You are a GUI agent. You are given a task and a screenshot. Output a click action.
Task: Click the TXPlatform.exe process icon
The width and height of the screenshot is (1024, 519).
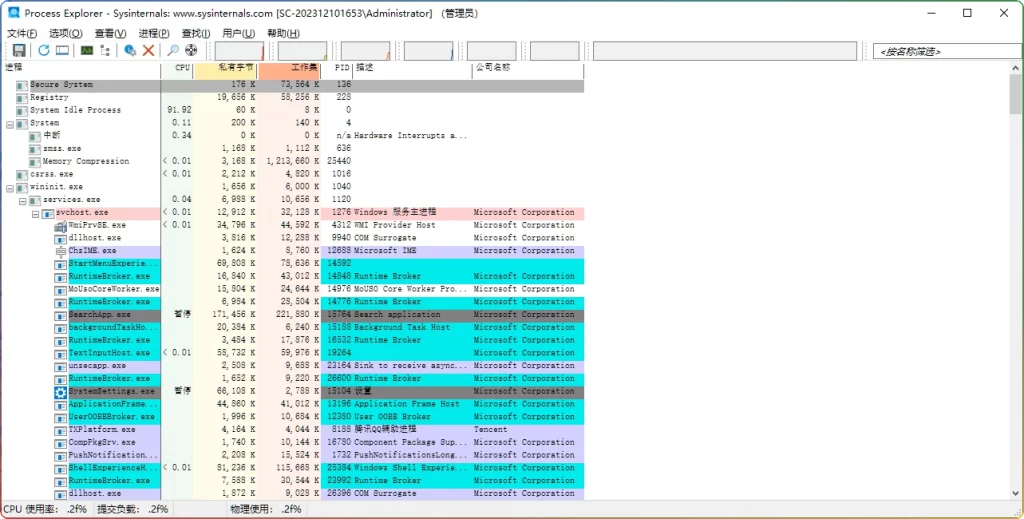[x=61, y=430]
